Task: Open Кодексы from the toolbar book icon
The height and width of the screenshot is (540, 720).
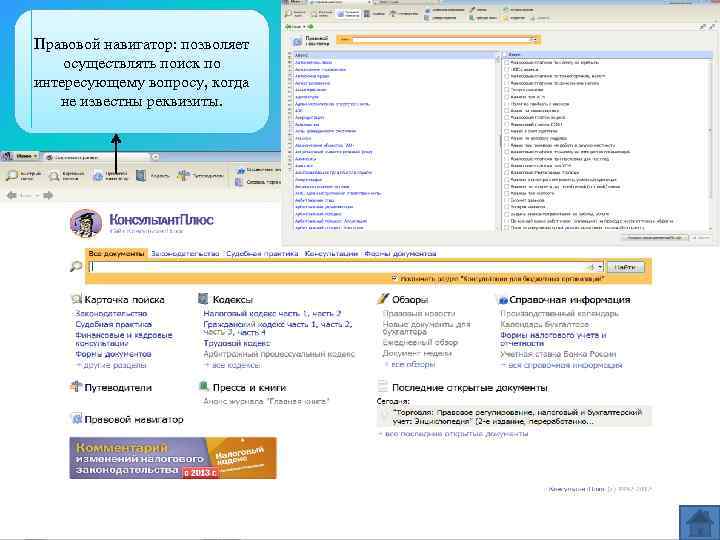Action: (x=141, y=175)
